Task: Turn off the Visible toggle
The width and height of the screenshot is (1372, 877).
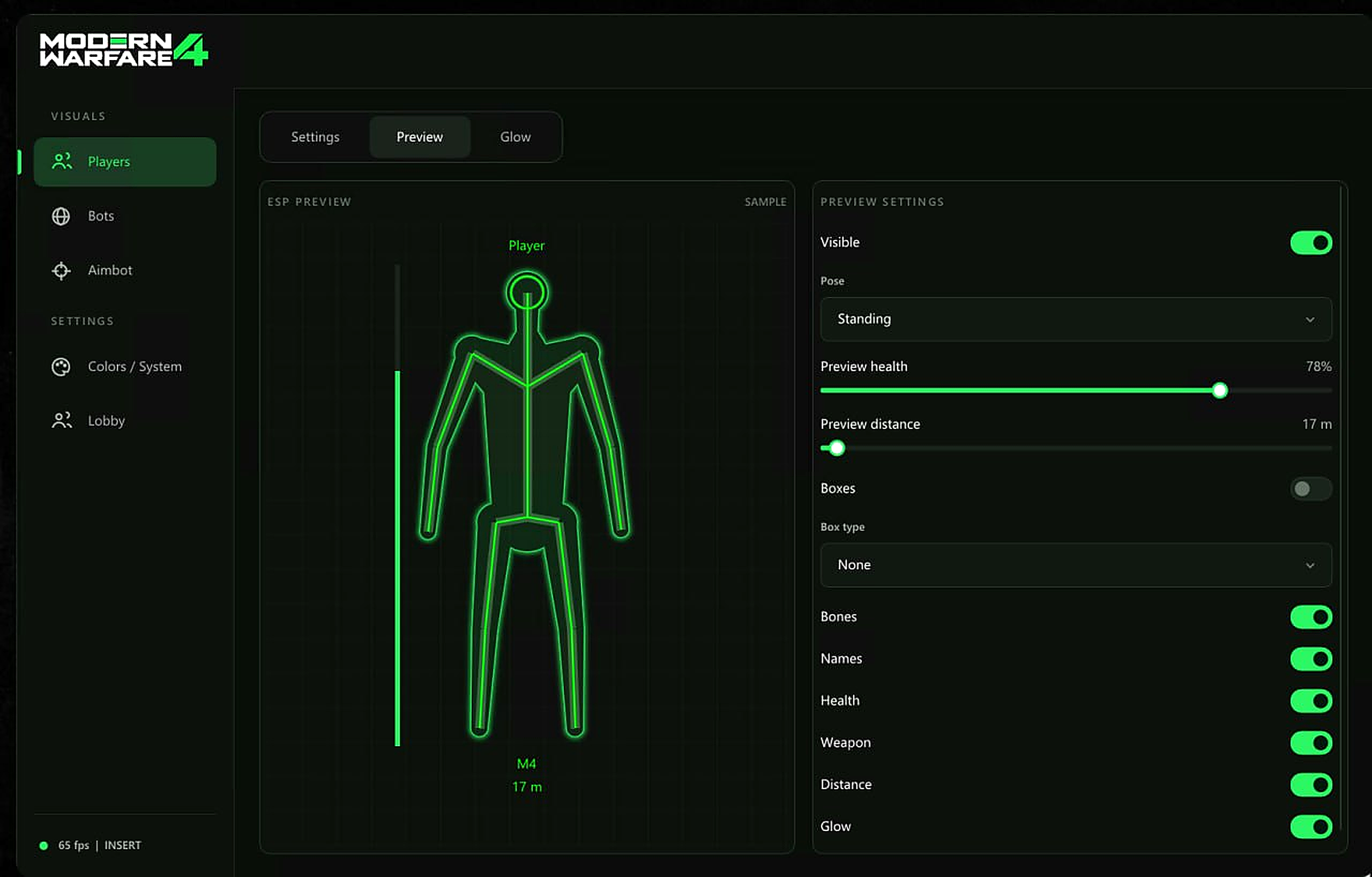Action: pos(1311,242)
